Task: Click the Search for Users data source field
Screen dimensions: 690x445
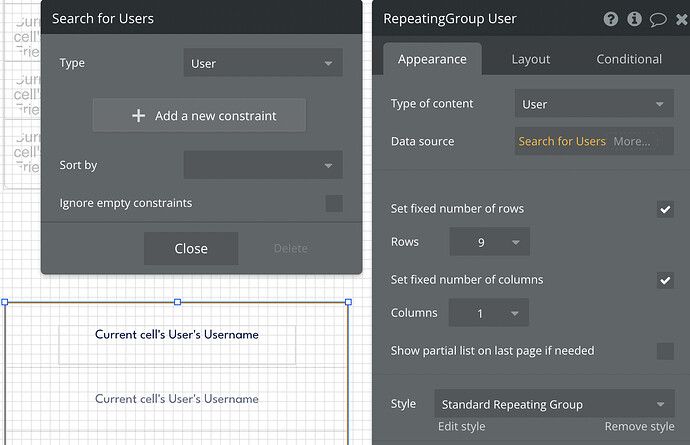Action: pos(562,141)
